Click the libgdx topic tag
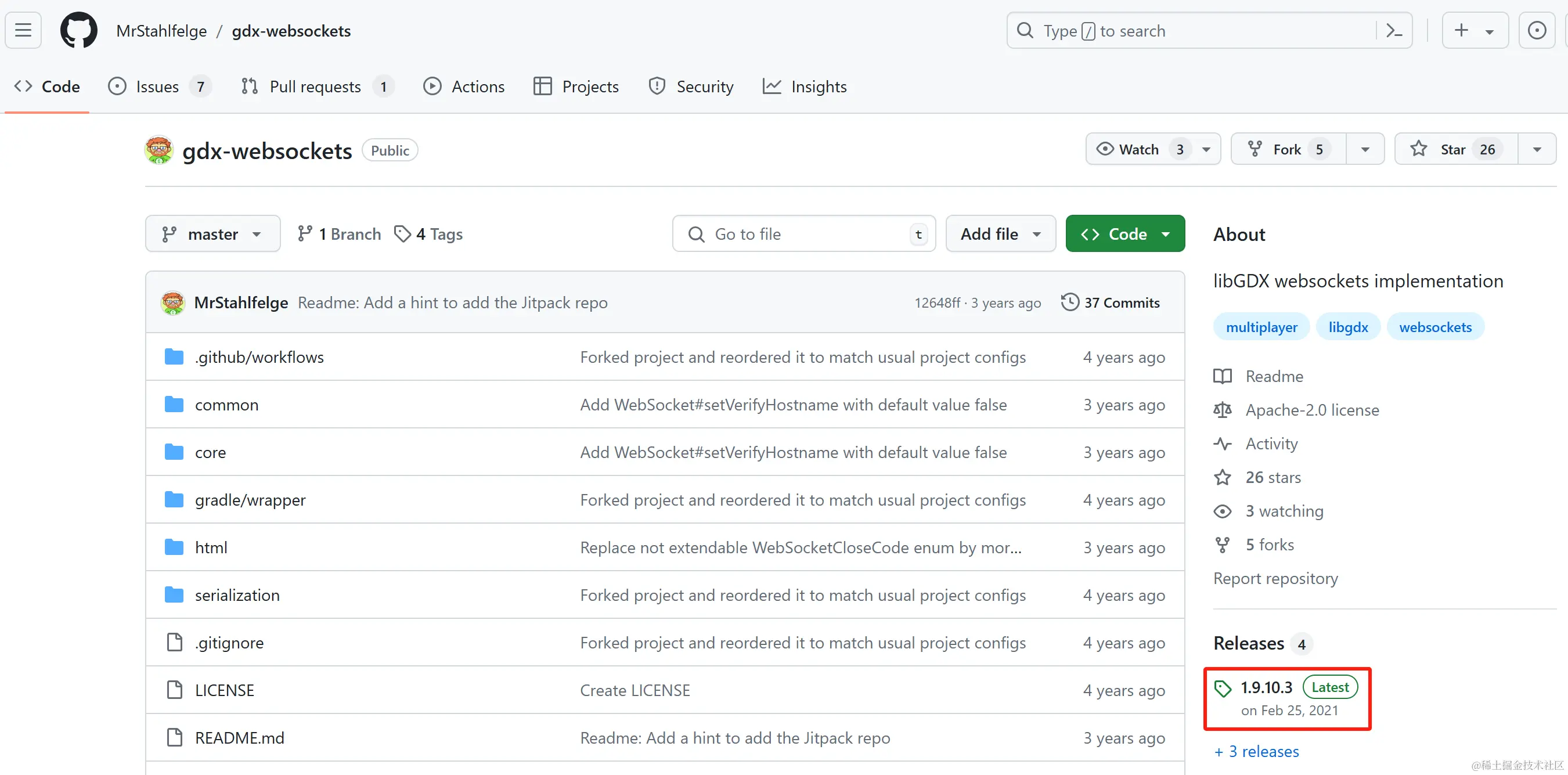1568x775 pixels. pos(1348,327)
